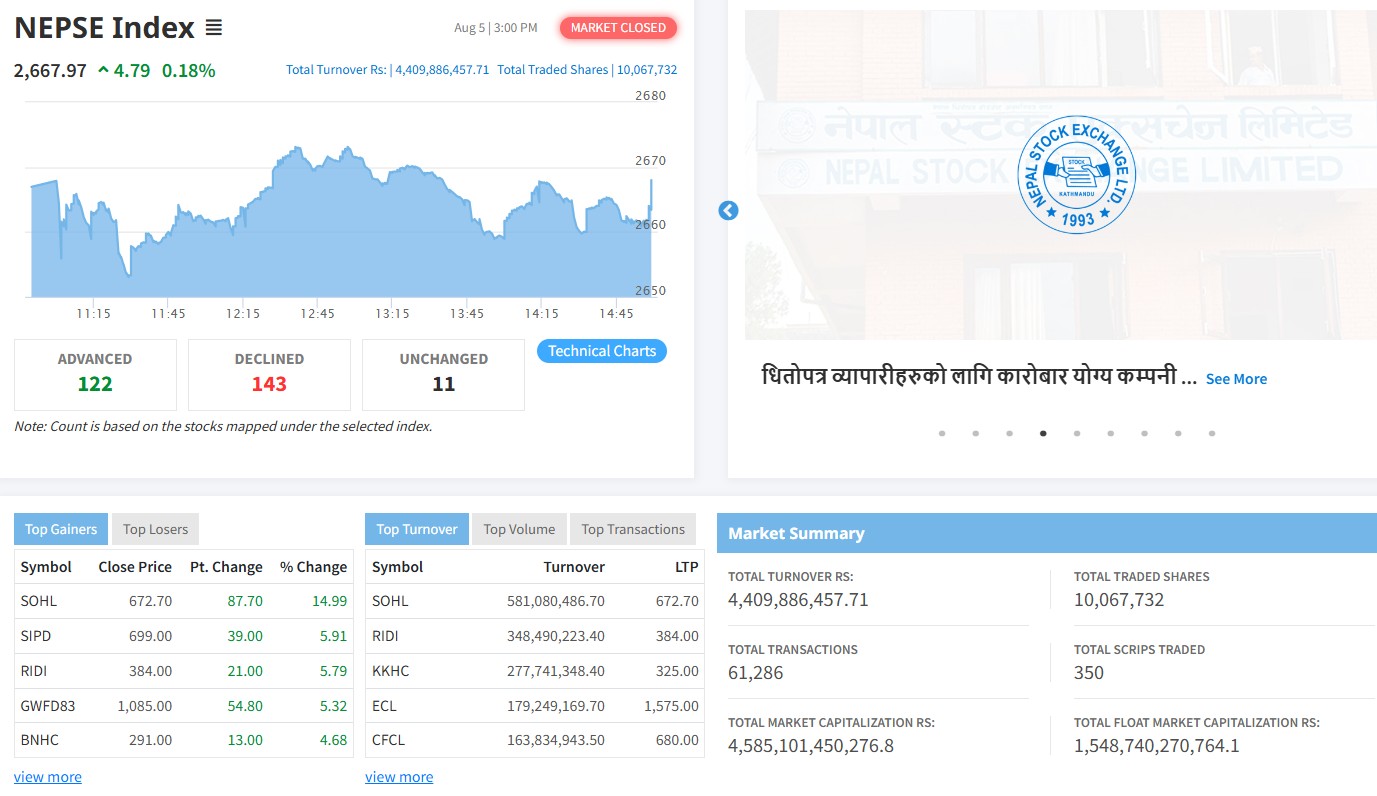Screen dimensions: 1377x796
Task: Click GWFD83 symbol in Top Gainers
Action: click(48, 706)
